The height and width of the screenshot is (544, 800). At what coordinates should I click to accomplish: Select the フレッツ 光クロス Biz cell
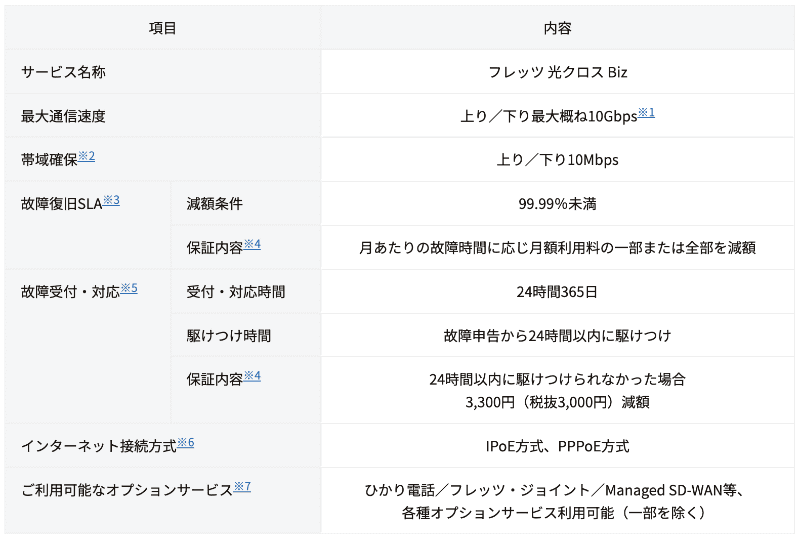[x=558, y=72]
